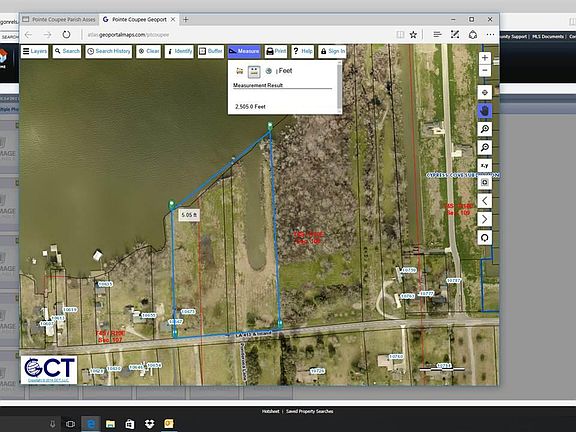This screenshot has width=576, height=432.
Task: Close the Pointe Coupee Geoportal tab
Action: point(173,19)
